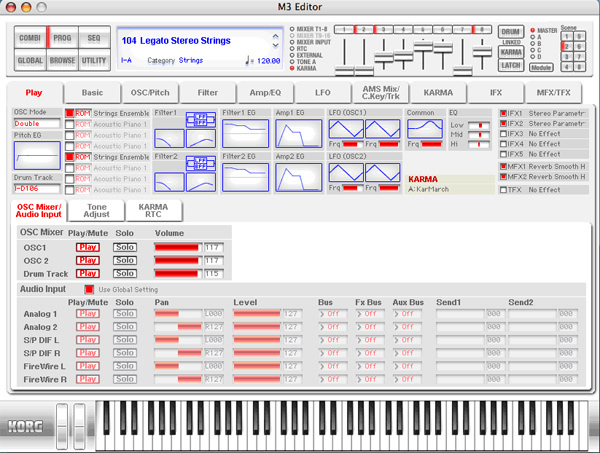Adjust the Analog 1 Level slider
The width and height of the screenshot is (600, 453).
[x=257, y=314]
